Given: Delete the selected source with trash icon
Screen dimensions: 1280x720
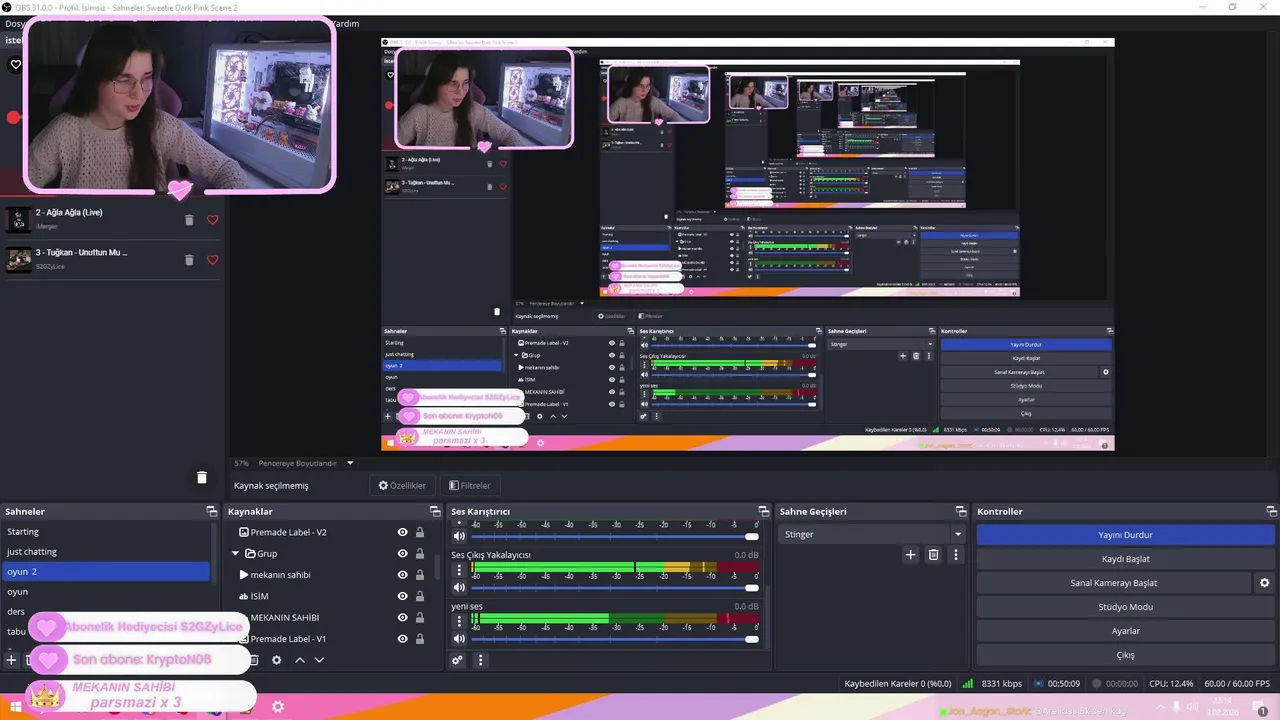Looking at the screenshot, I should pos(254,660).
